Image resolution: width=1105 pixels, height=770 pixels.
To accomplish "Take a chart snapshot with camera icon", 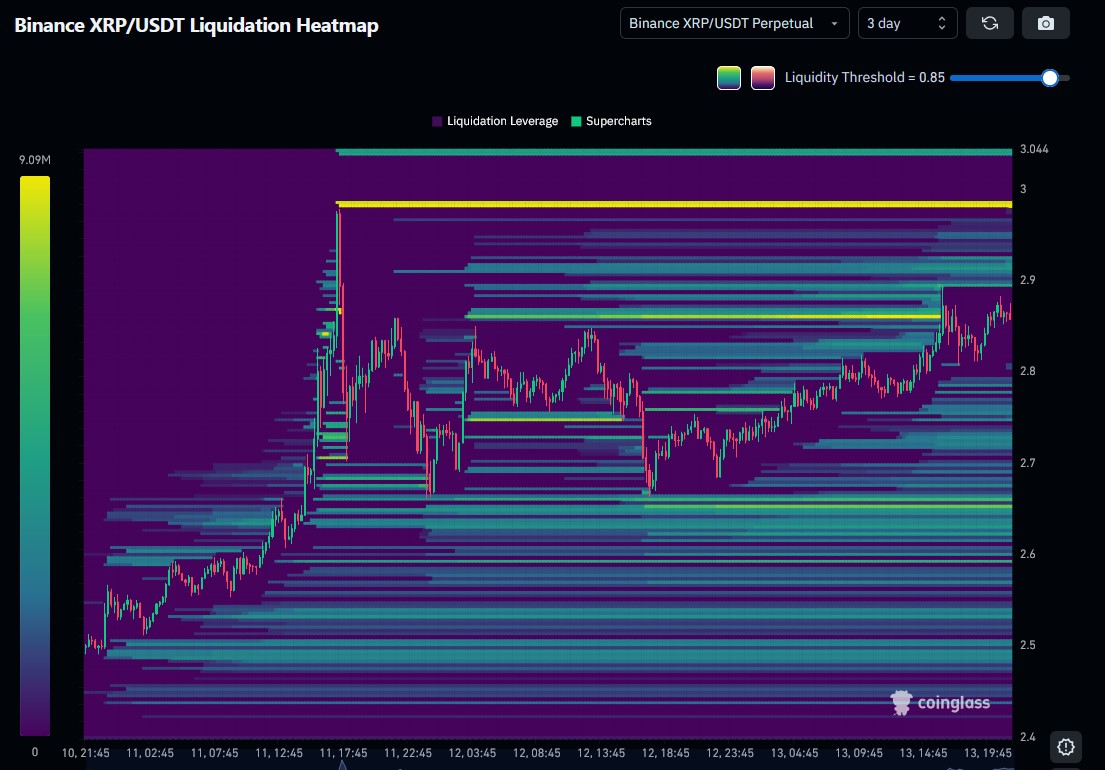I will [1046, 23].
